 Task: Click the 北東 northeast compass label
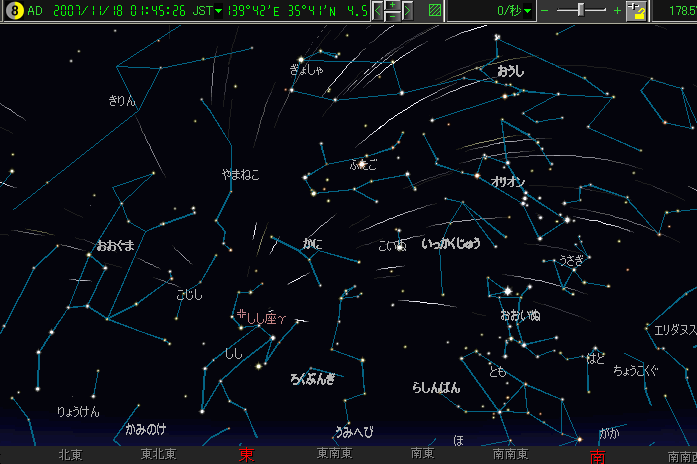click(x=70, y=455)
